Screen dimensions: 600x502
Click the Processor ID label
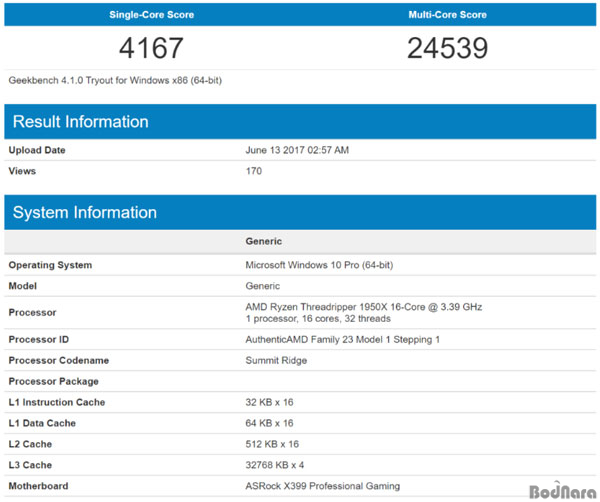coord(39,339)
